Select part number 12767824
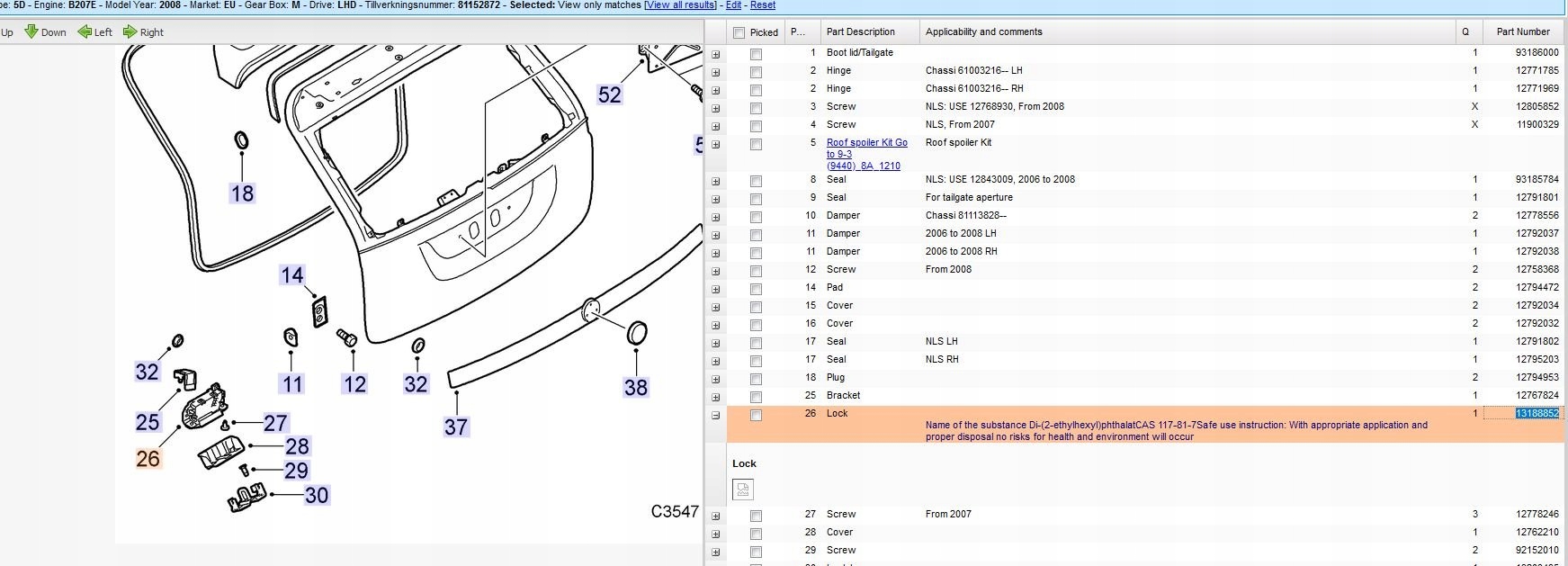This screenshot has width=1568, height=566. coord(1537,395)
